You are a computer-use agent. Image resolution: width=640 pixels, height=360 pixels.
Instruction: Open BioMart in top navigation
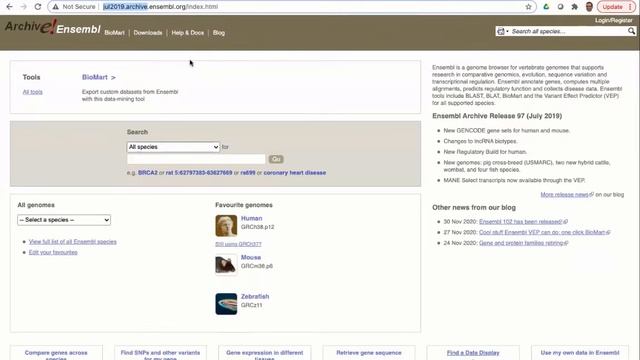(114, 33)
